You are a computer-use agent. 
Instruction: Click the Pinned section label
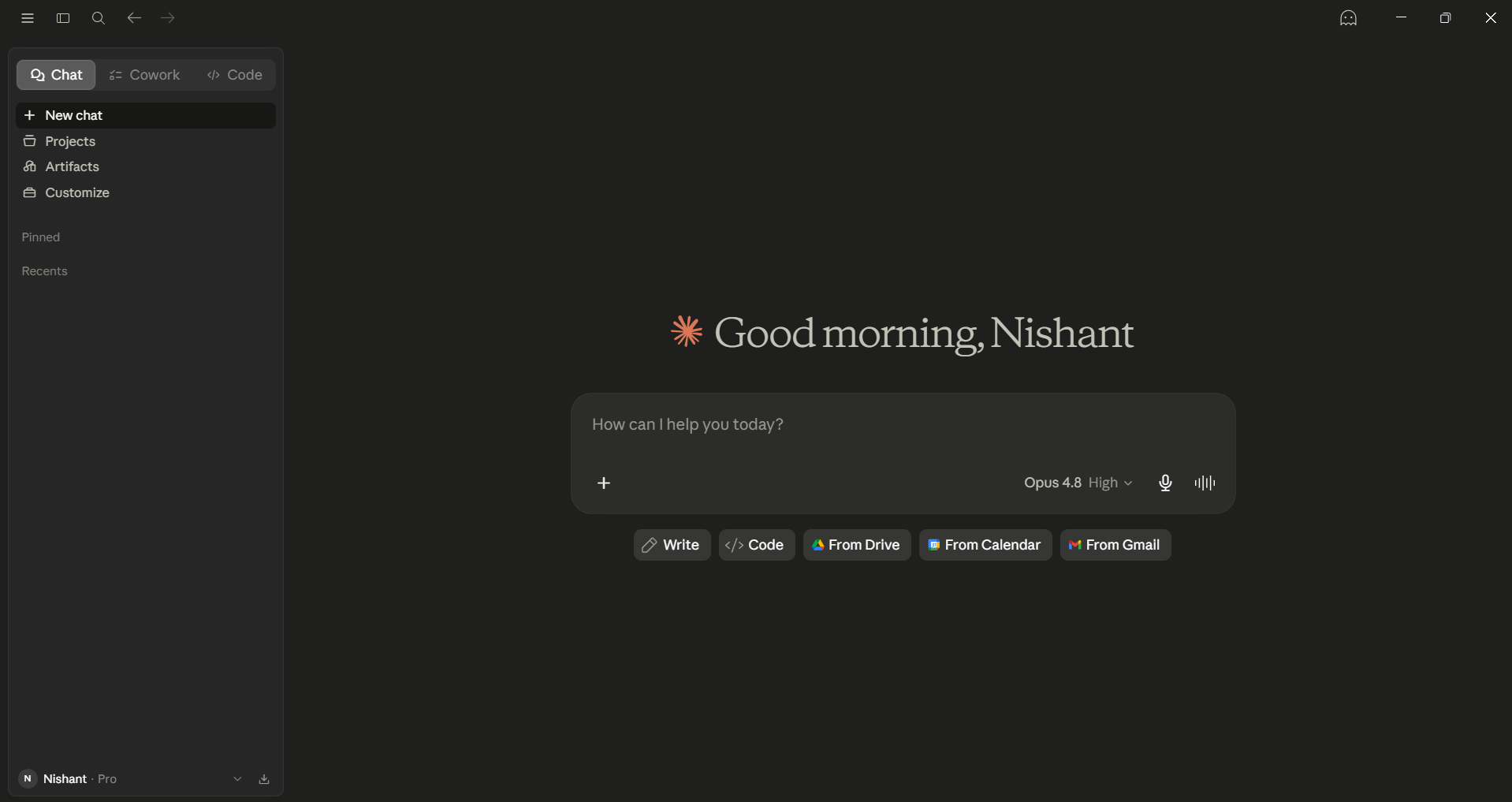(41, 237)
